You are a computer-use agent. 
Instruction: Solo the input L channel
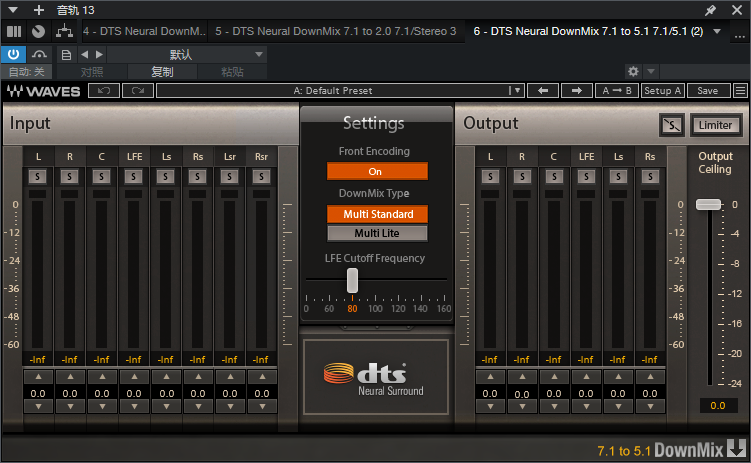(37, 177)
